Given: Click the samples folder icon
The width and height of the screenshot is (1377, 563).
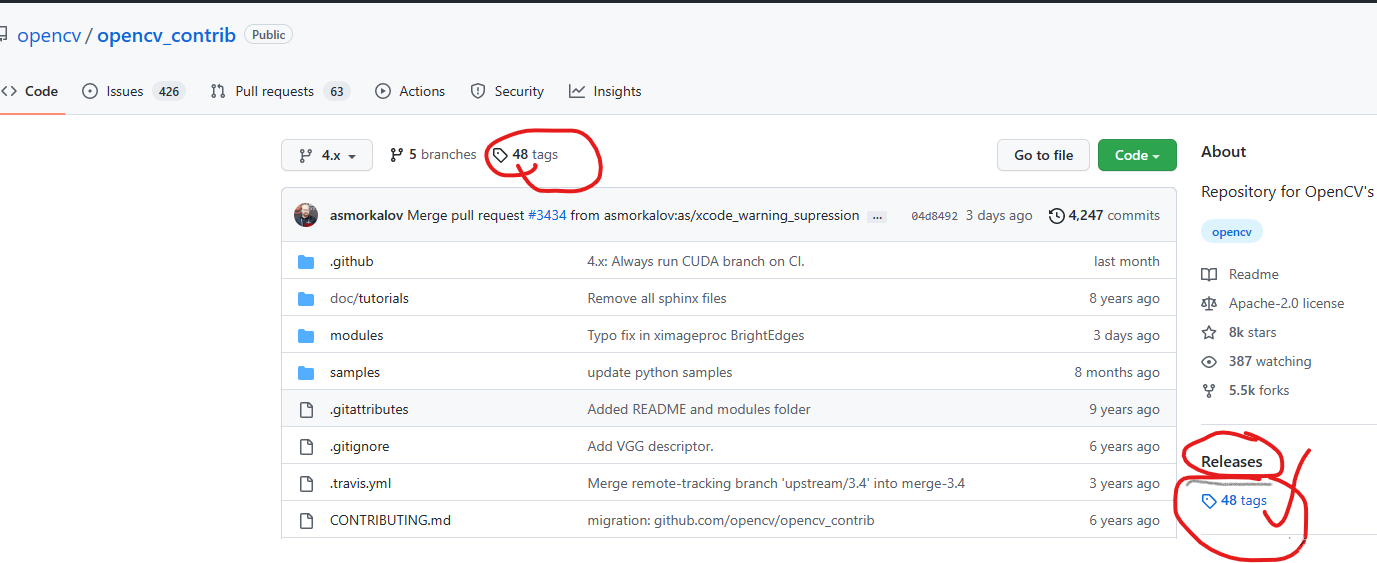Looking at the screenshot, I should pyautogui.click(x=306, y=373).
